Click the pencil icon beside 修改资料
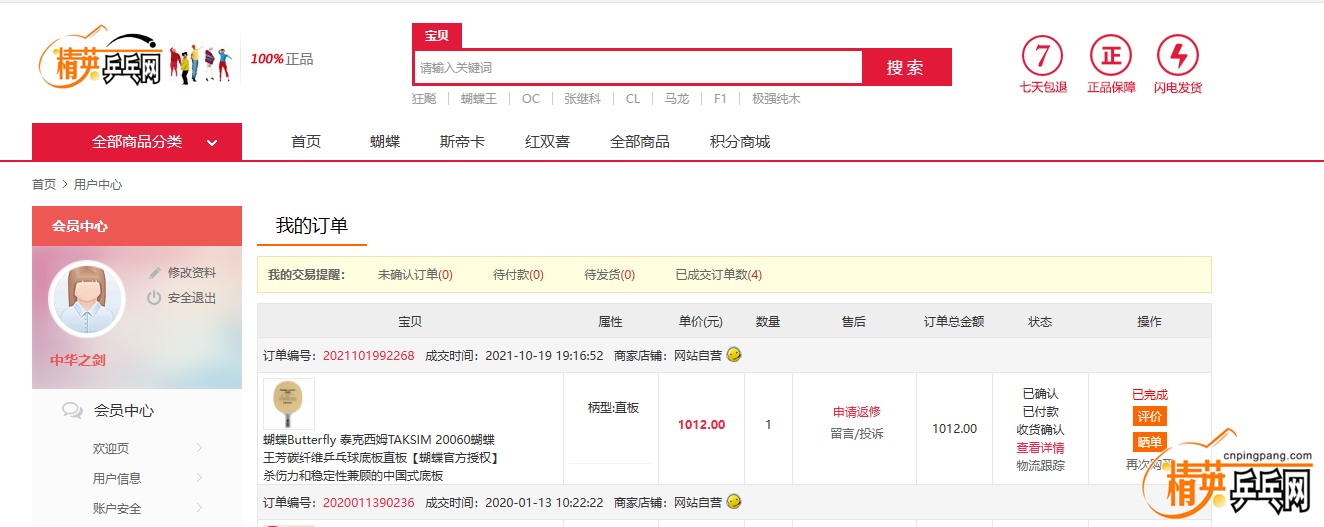 tap(154, 273)
